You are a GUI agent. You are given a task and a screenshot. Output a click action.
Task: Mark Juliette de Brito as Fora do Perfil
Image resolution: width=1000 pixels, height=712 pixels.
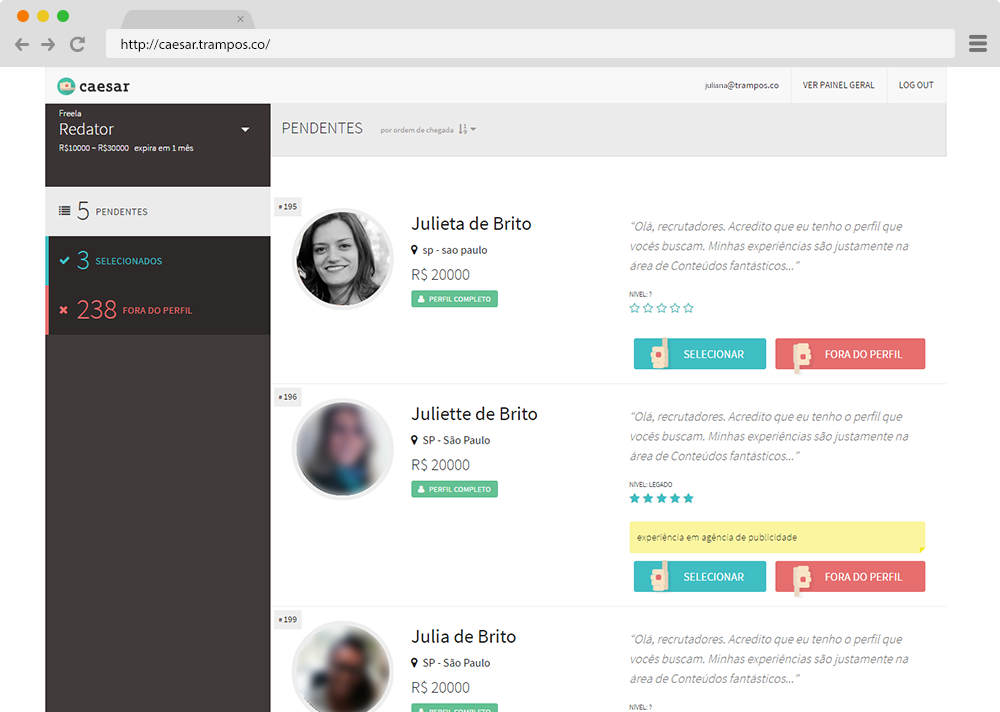pyautogui.click(x=849, y=577)
